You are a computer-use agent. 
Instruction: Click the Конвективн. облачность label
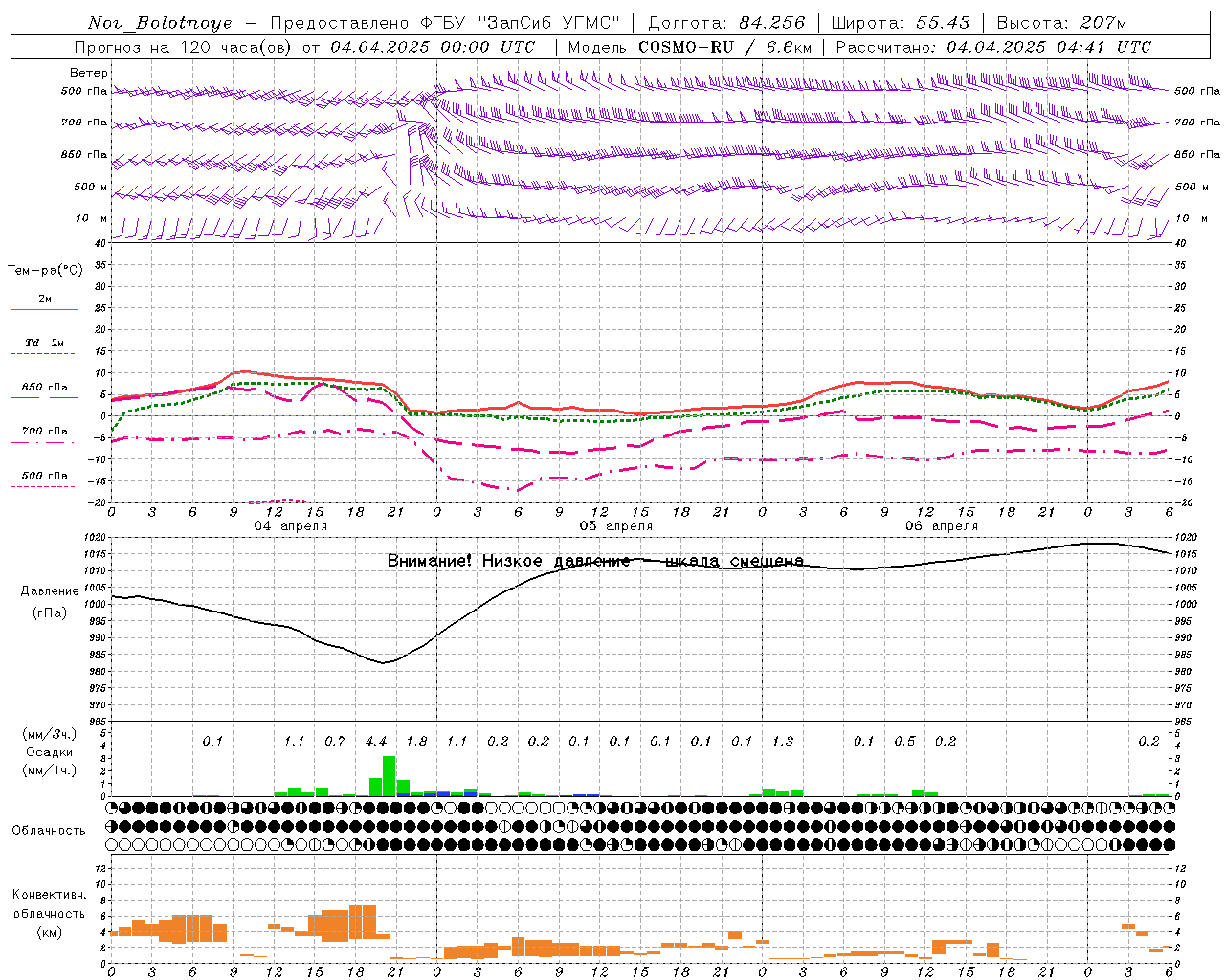point(49,913)
